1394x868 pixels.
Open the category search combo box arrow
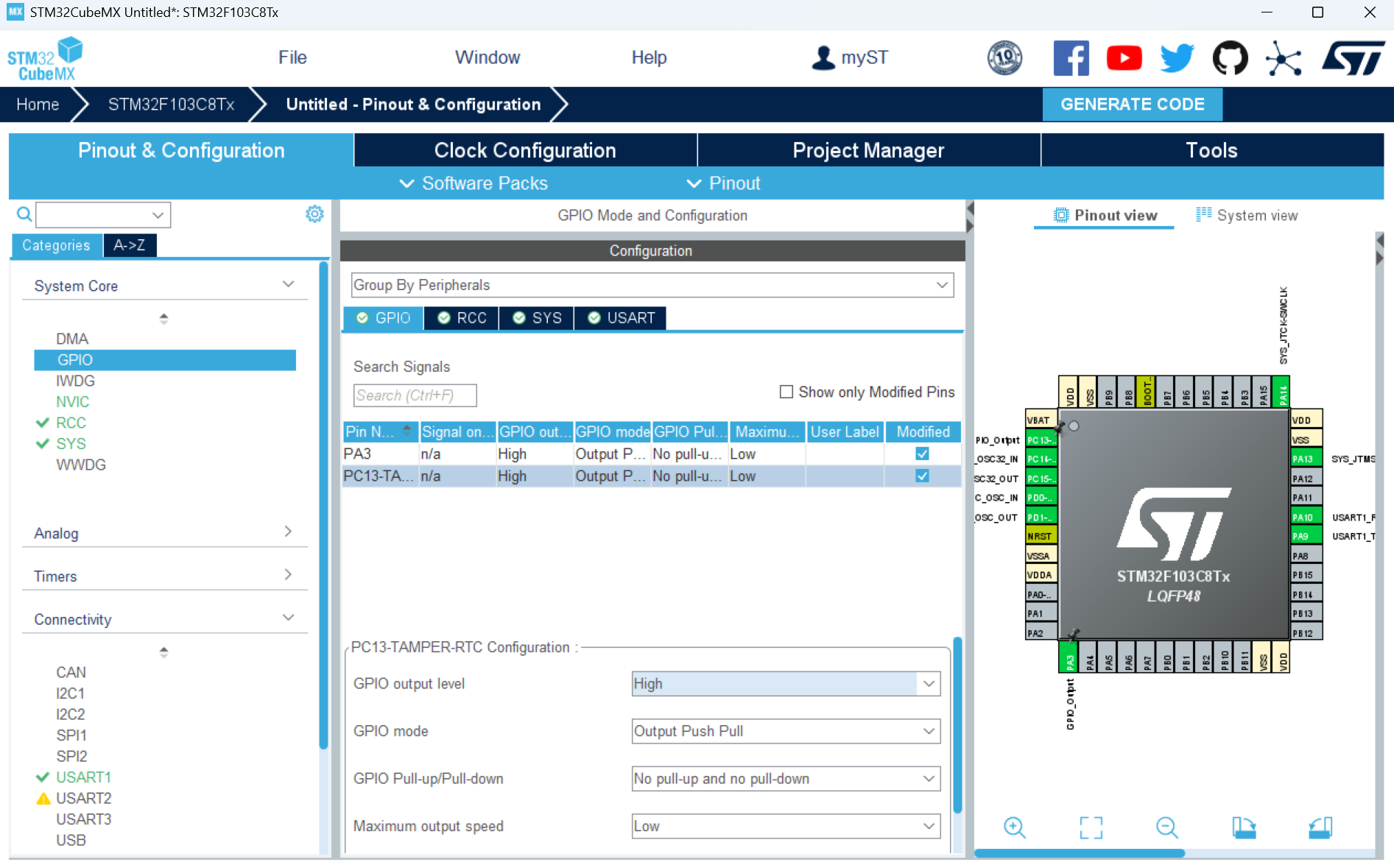pyautogui.click(x=158, y=215)
